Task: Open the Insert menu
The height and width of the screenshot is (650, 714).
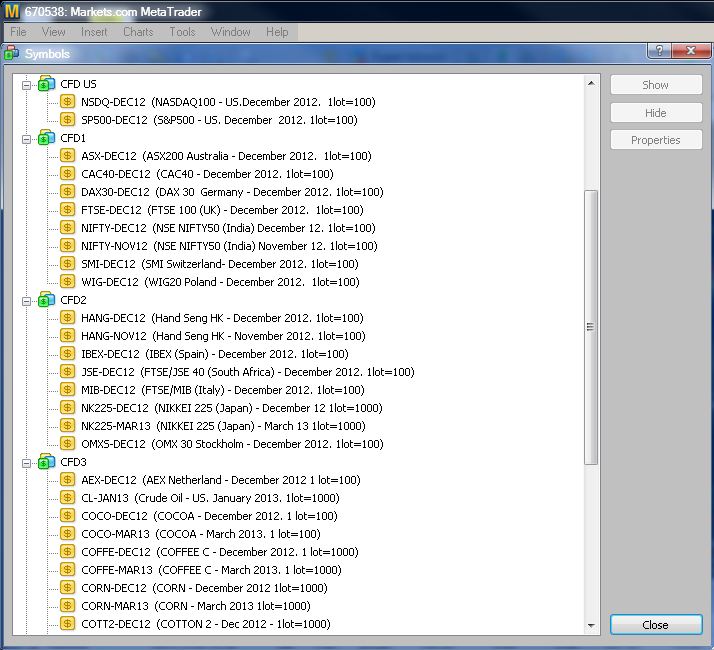Action: pos(94,32)
